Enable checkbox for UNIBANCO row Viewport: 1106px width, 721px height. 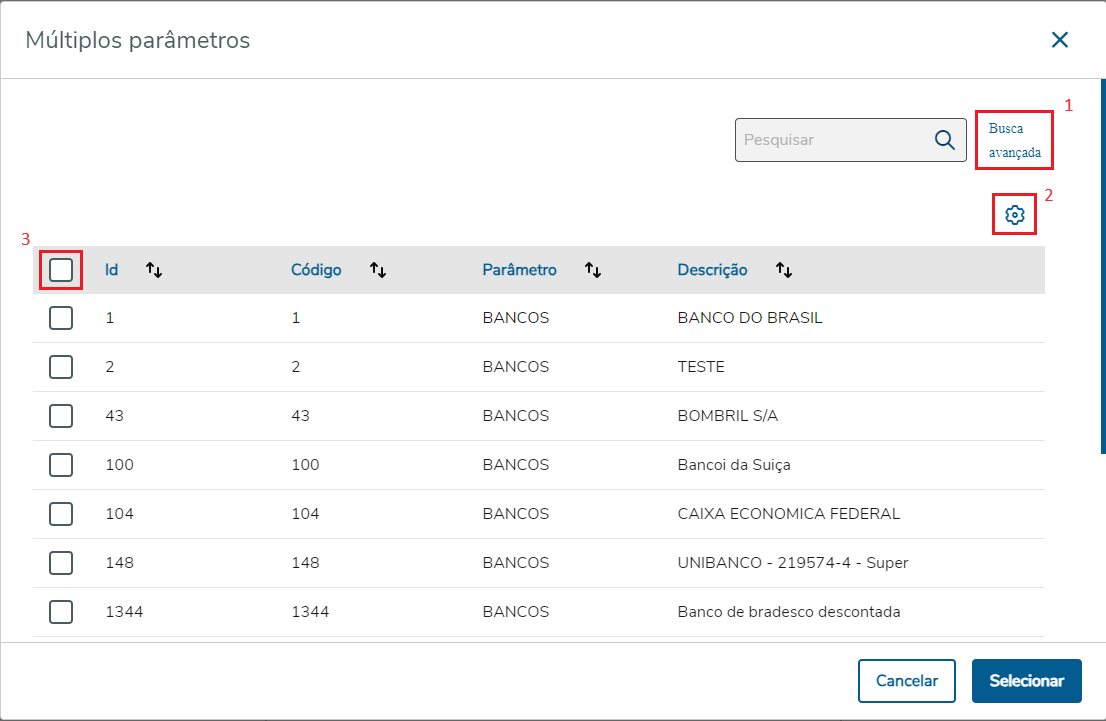pyautogui.click(x=61, y=563)
